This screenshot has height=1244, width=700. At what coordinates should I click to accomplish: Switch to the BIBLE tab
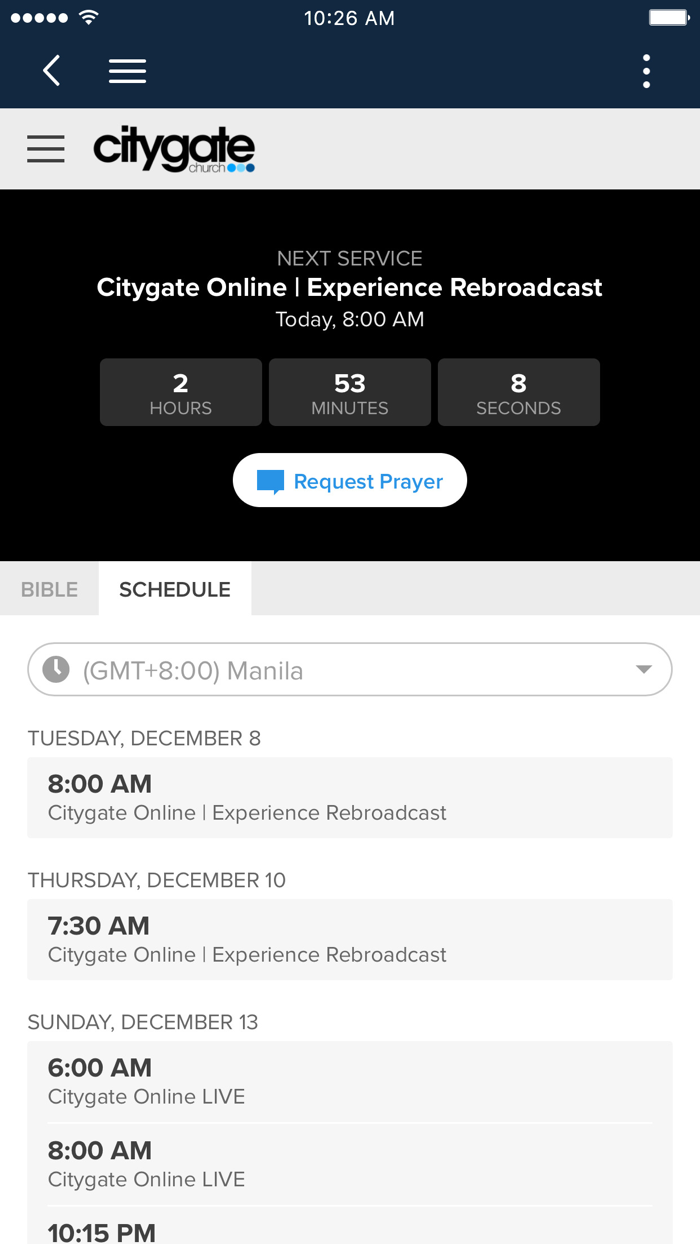(49, 589)
